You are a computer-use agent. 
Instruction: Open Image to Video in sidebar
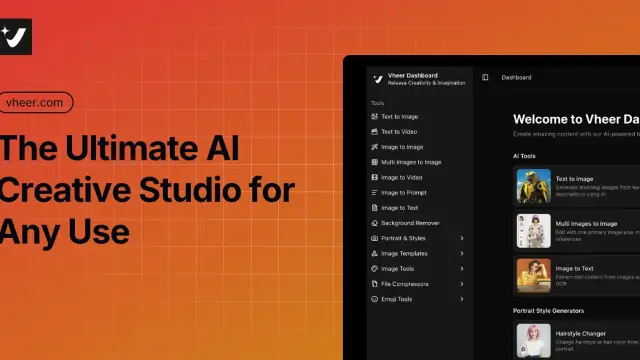(x=402, y=178)
